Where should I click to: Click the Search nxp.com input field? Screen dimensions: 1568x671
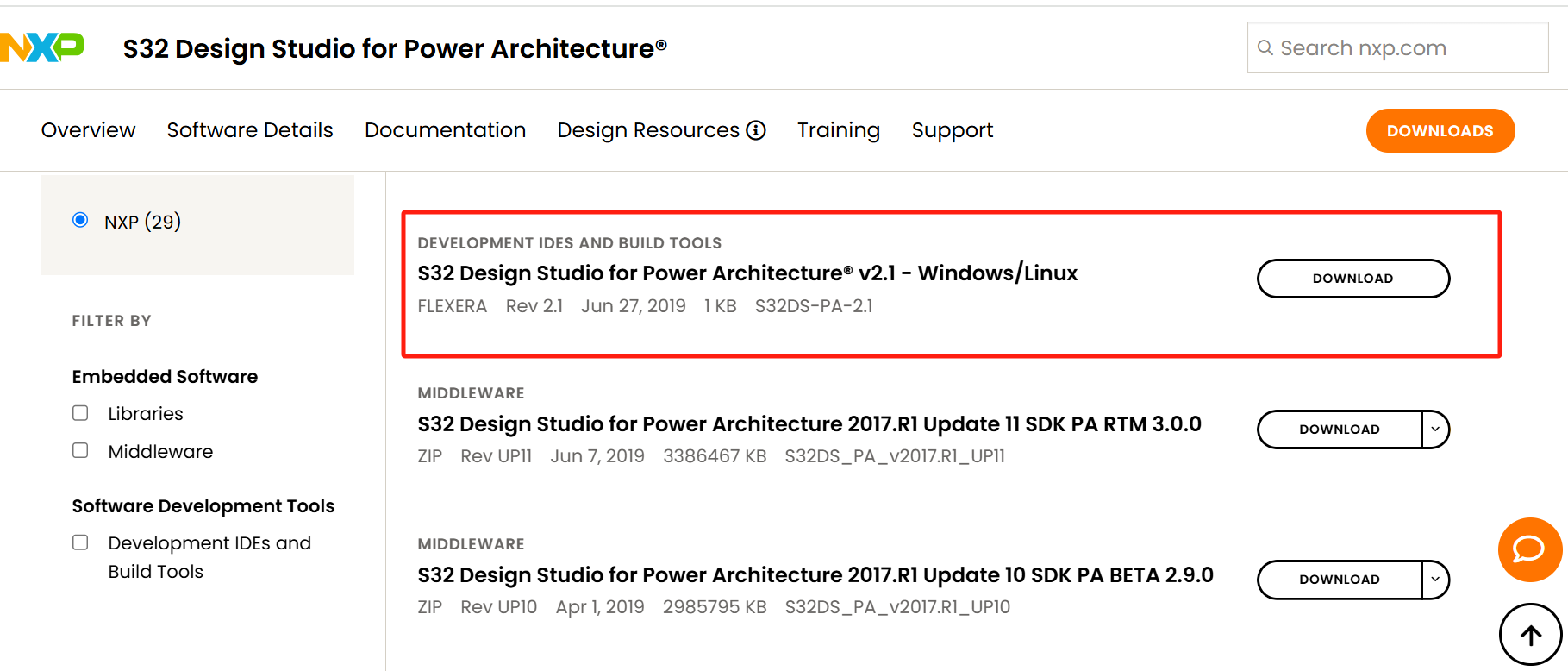coord(1397,47)
